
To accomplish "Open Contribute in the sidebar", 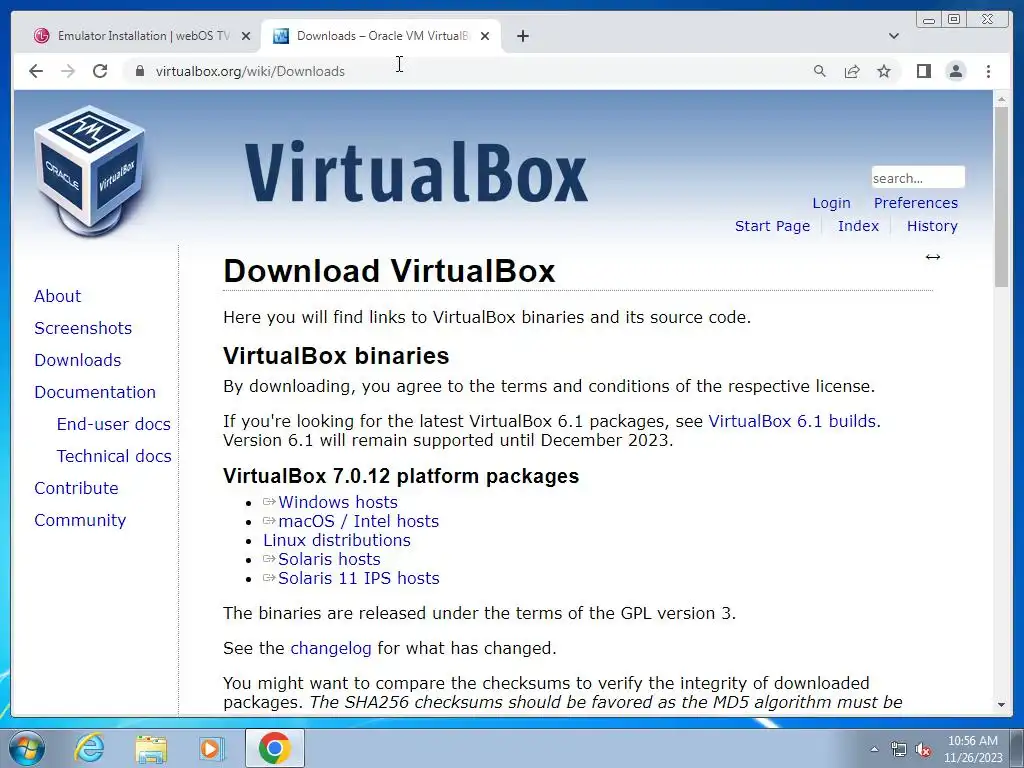I will [x=76, y=488].
